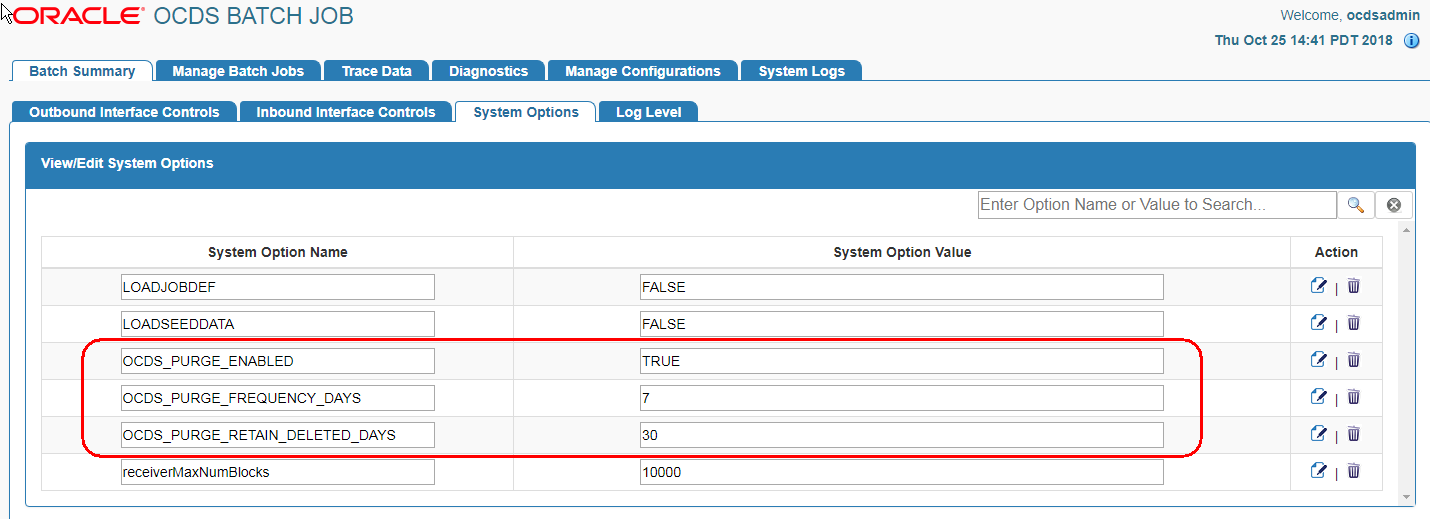
Task: Click the OCDS_PURGE_RETAIN_DELETED_DAYS name field
Action: click(x=278, y=435)
